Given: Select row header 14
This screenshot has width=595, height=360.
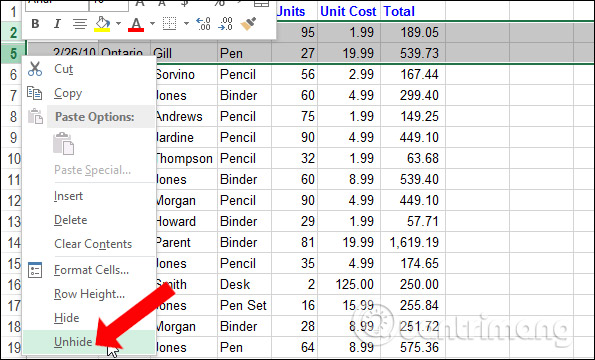Looking at the screenshot, I should click(12, 242).
